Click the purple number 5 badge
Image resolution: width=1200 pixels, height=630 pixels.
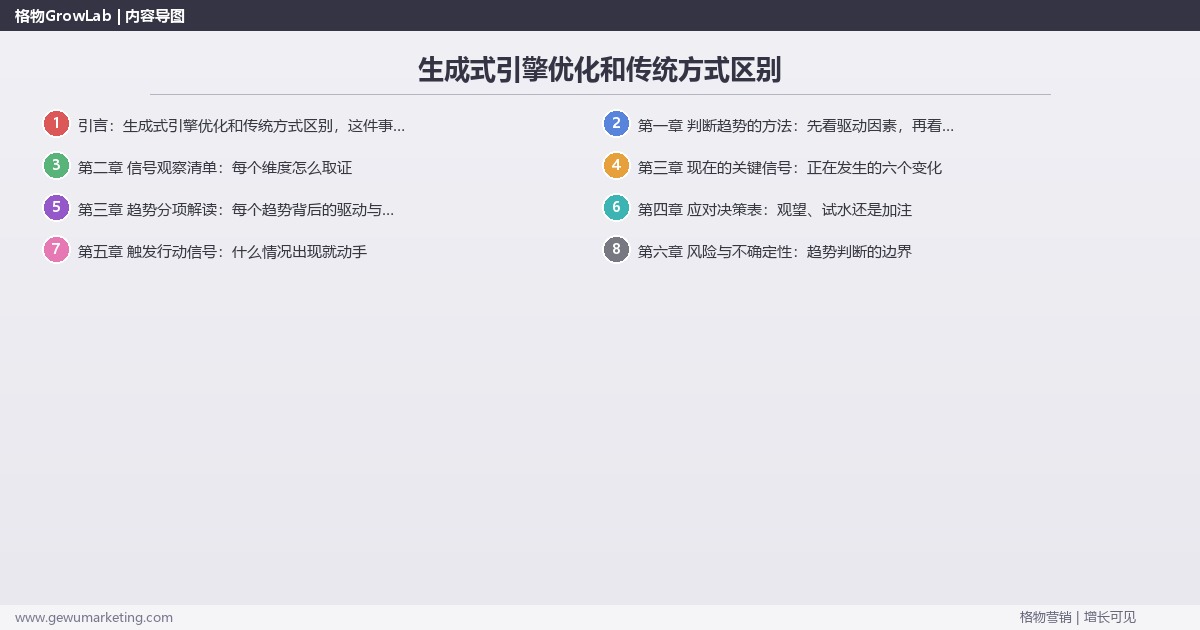click(x=56, y=208)
